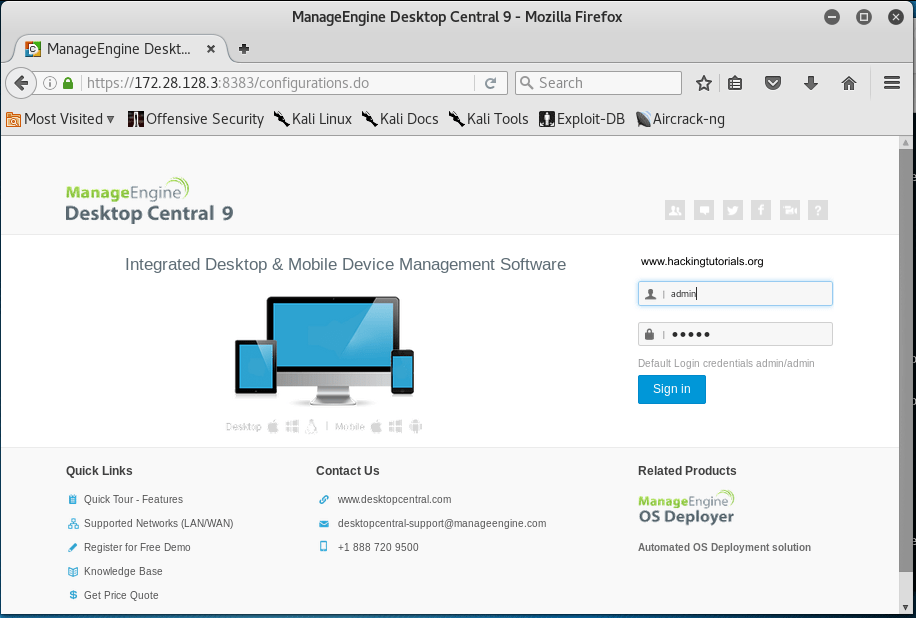Go back with the browser back arrow
The height and width of the screenshot is (618, 916).
point(21,83)
